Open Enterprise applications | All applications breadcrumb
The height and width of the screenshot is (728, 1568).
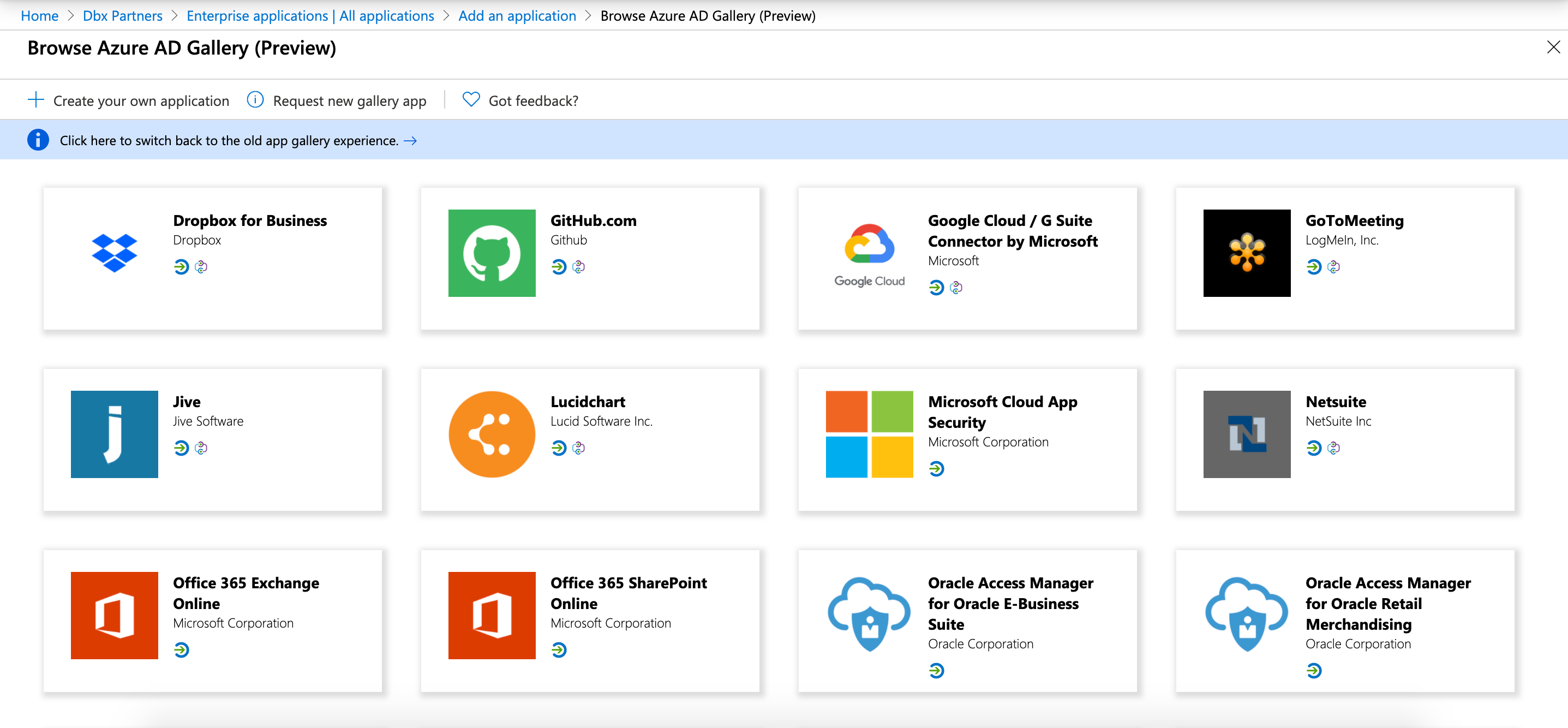[x=310, y=16]
